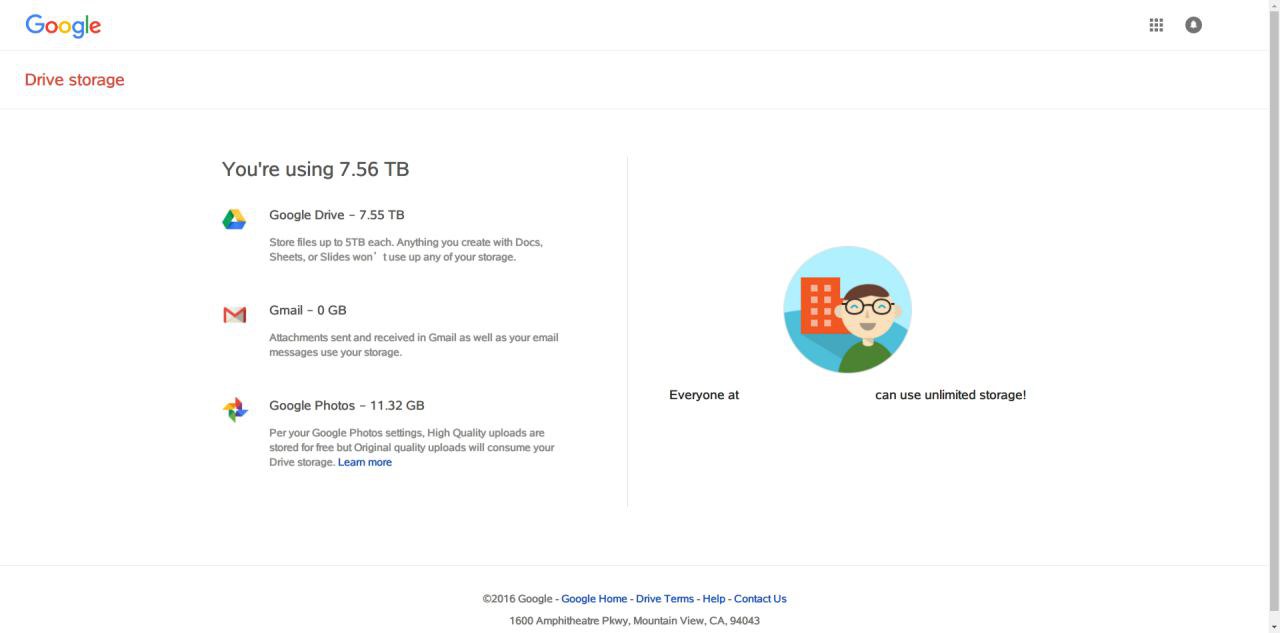Open the Google apps grid

point(1156,25)
